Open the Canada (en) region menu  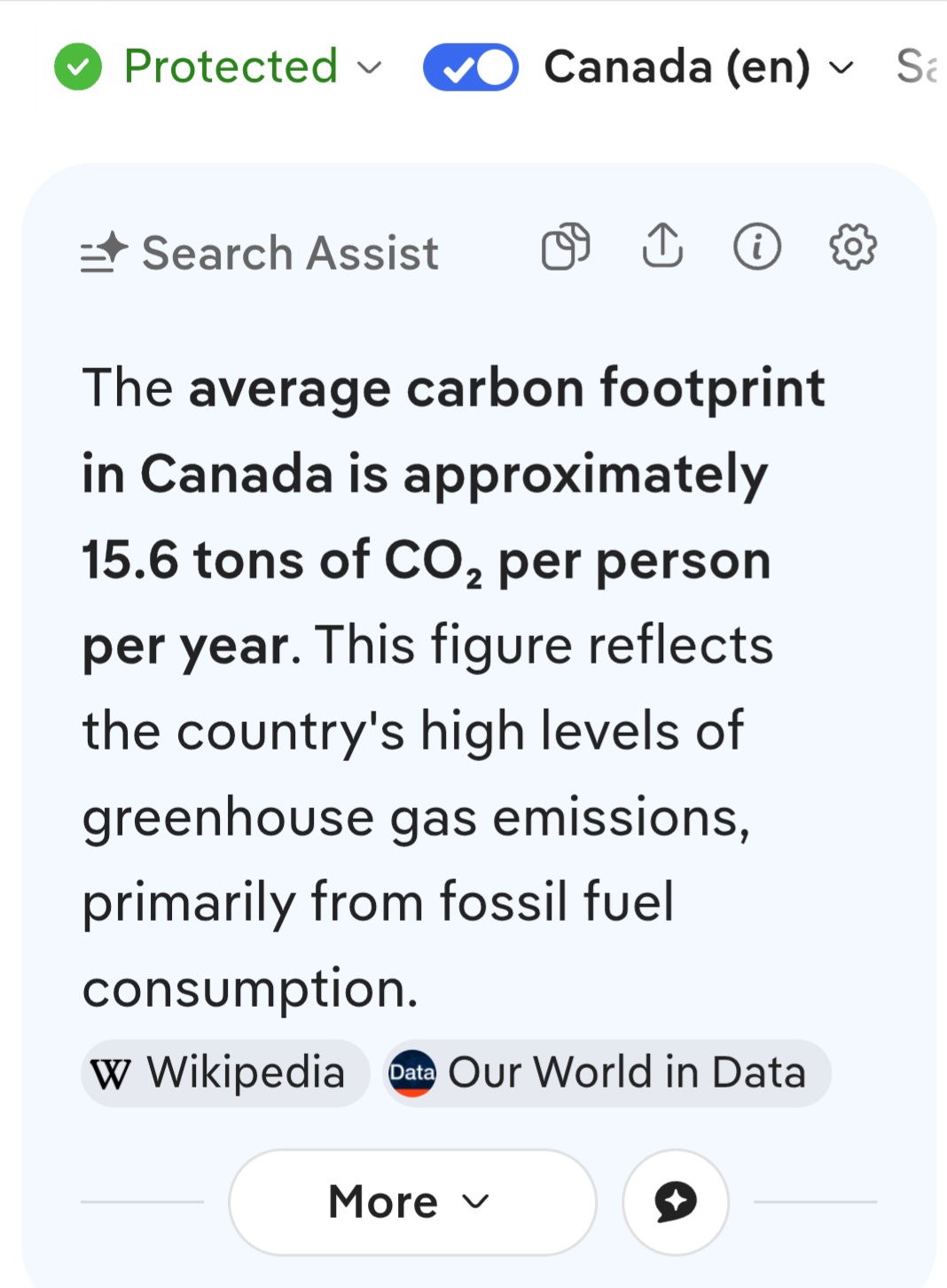coord(677,67)
